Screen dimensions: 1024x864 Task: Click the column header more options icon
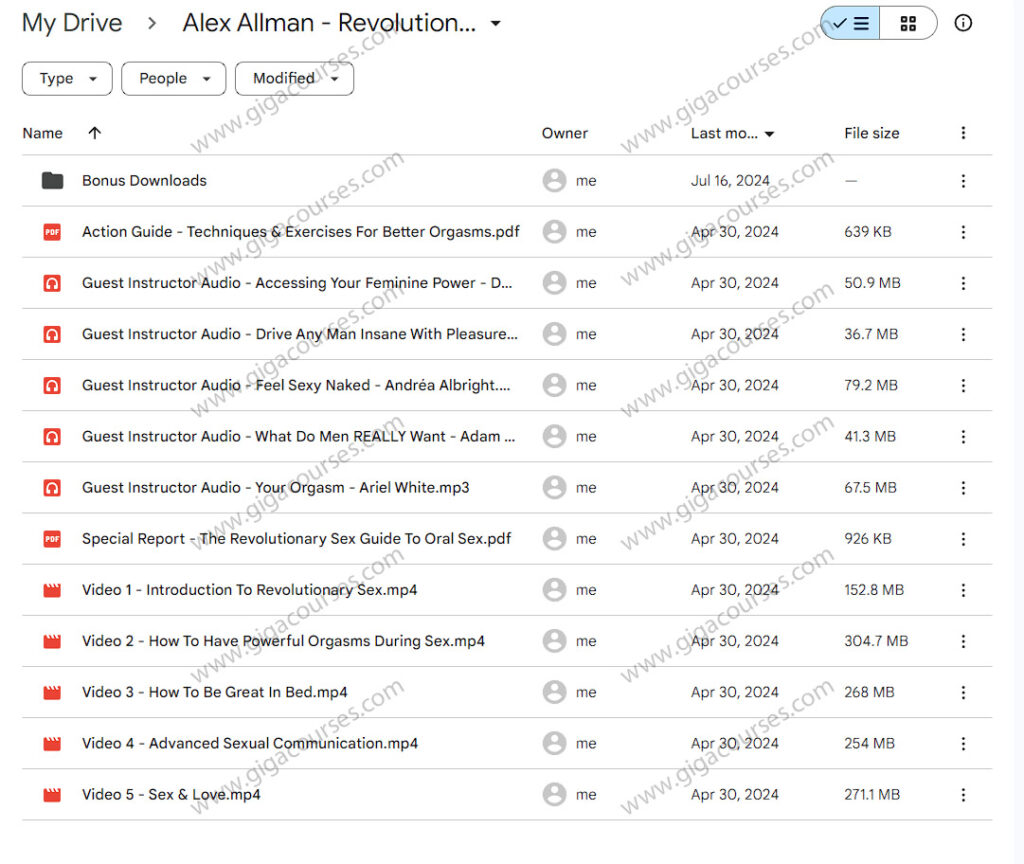pos(963,133)
